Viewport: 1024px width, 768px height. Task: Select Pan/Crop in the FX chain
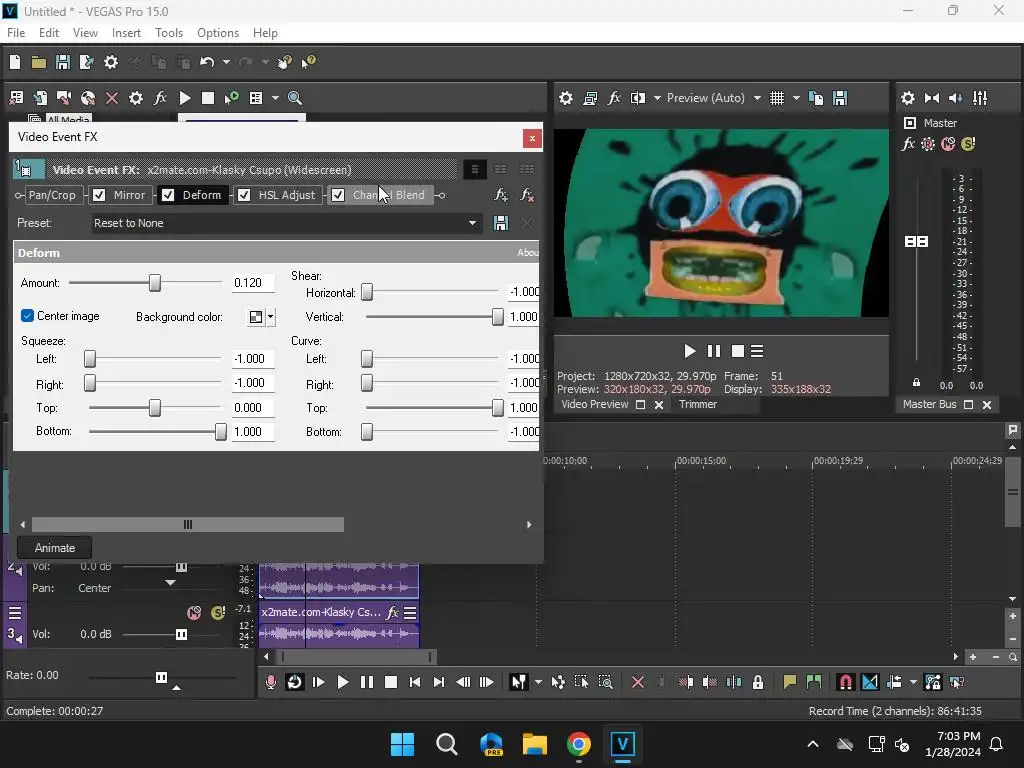(x=52, y=195)
